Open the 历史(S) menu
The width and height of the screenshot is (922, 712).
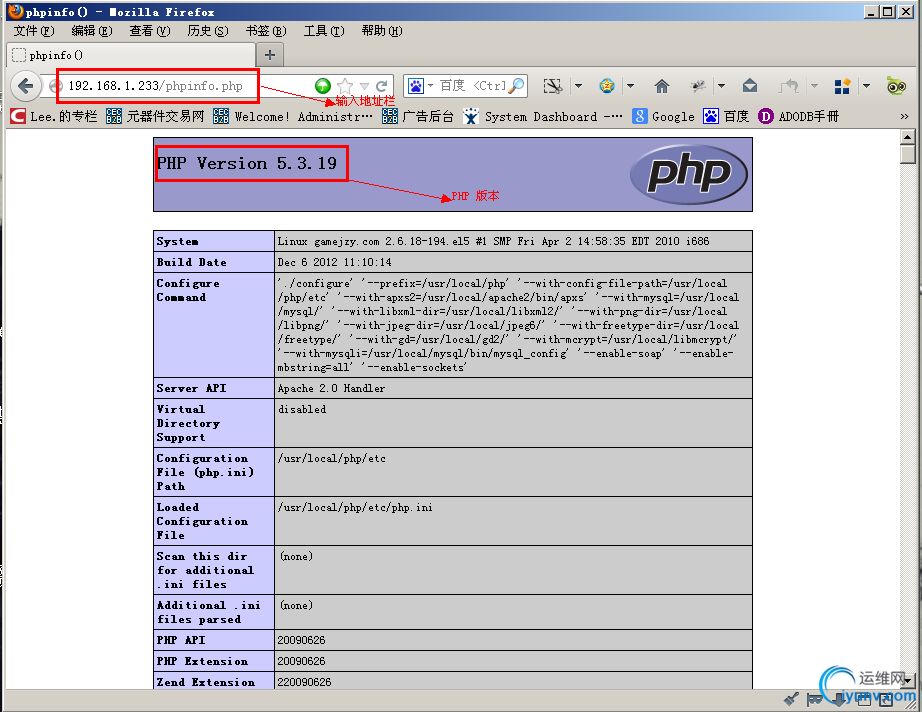[x=208, y=31]
